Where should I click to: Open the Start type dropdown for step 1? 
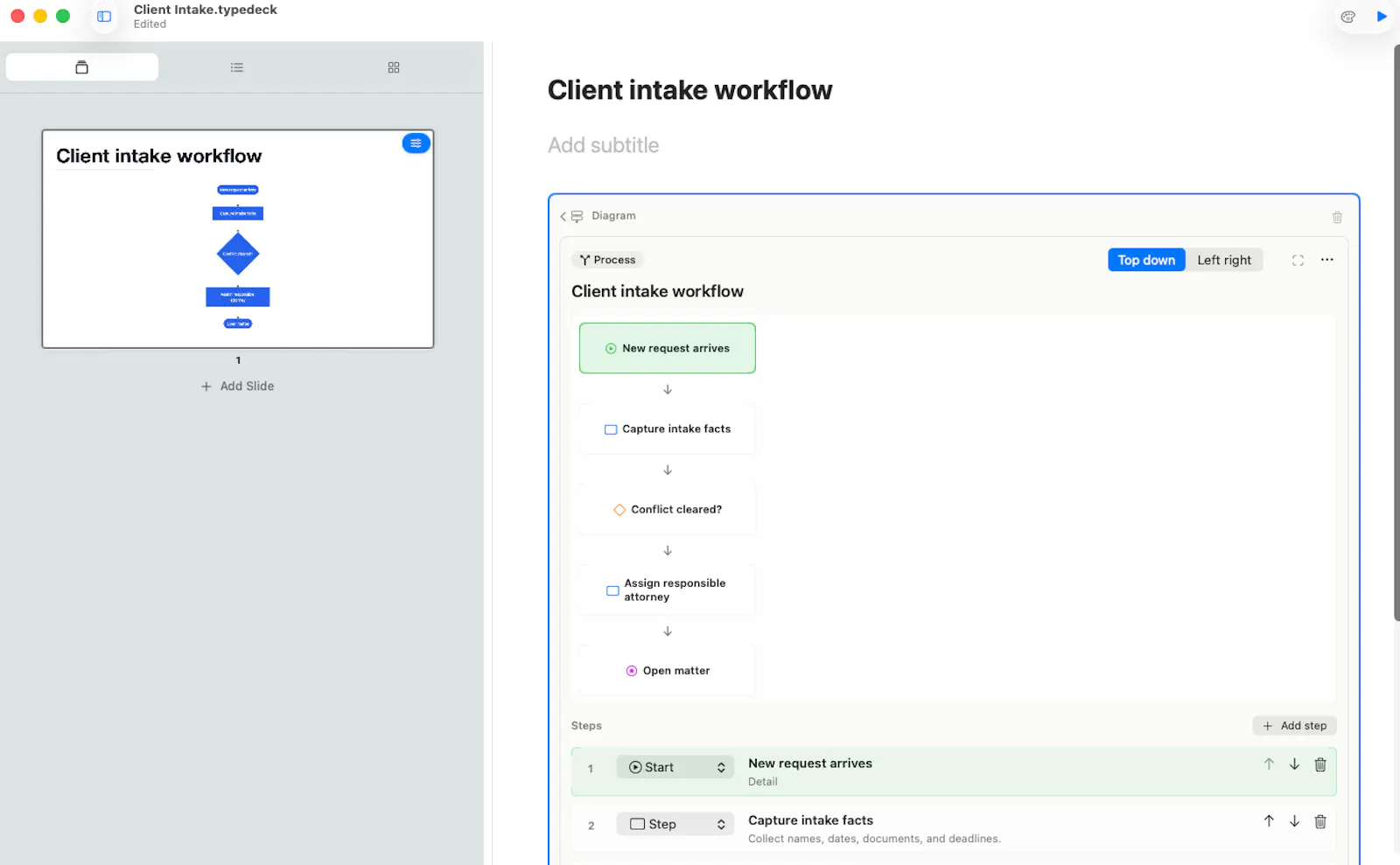coord(675,767)
